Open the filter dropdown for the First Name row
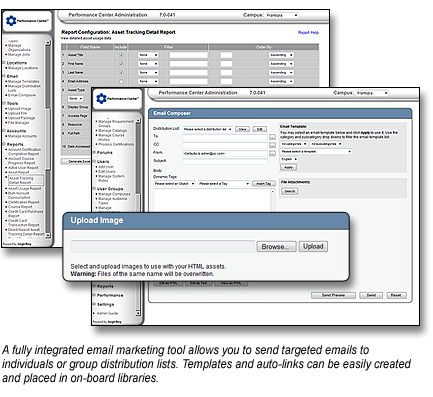 [x=148, y=64]
